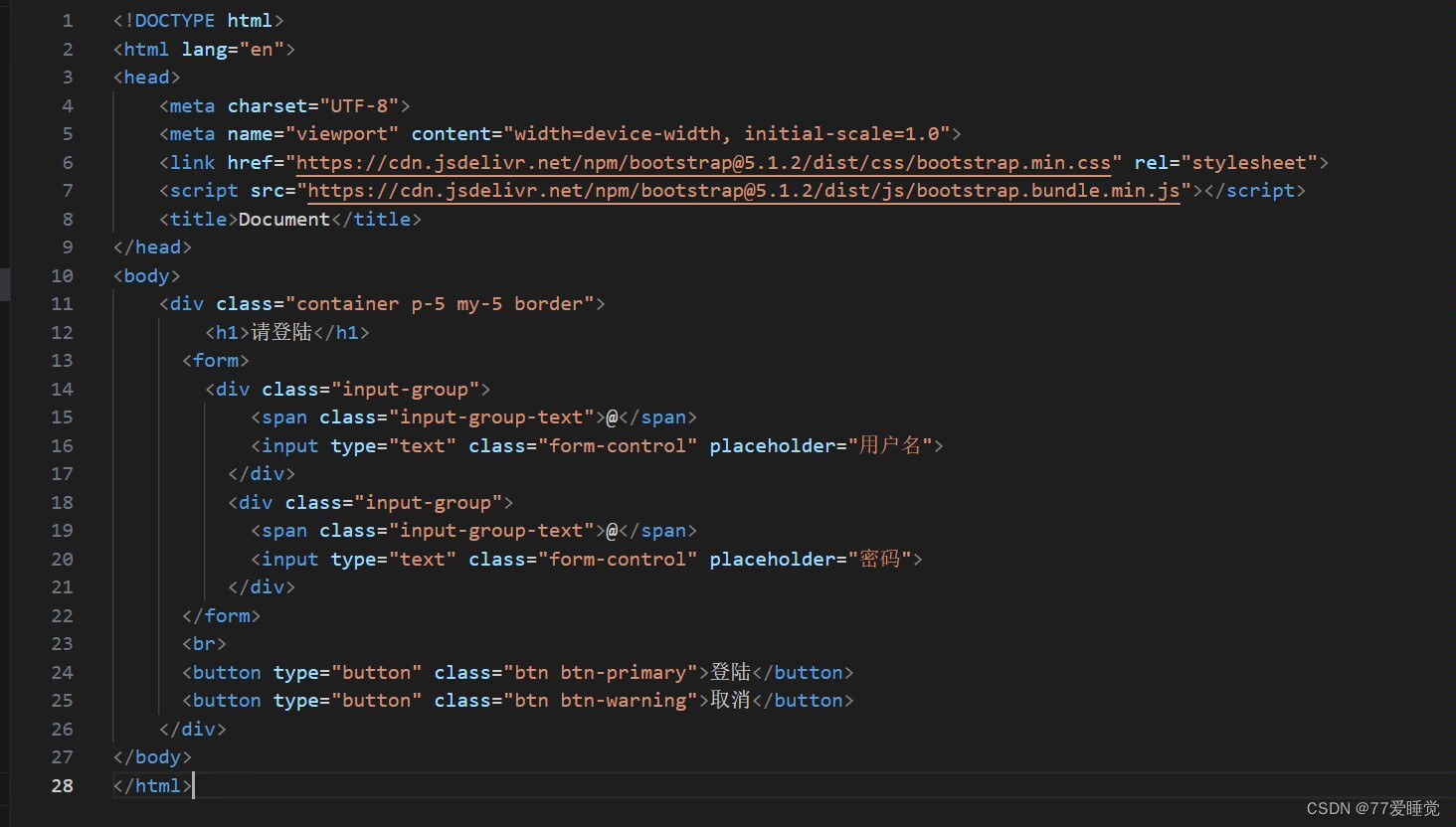
Task: Click the closing </div> on line 21
Action: coord(262,586)
